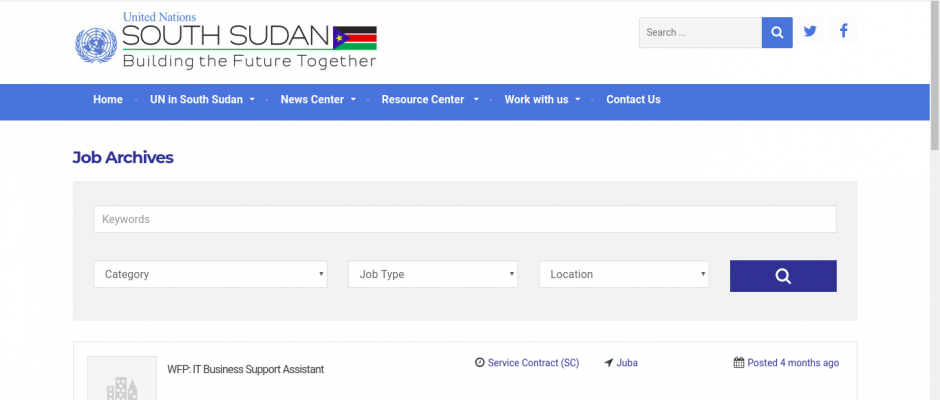940x400 pixels.
Task: Open the Contact Us page
Action: point(633,100)
